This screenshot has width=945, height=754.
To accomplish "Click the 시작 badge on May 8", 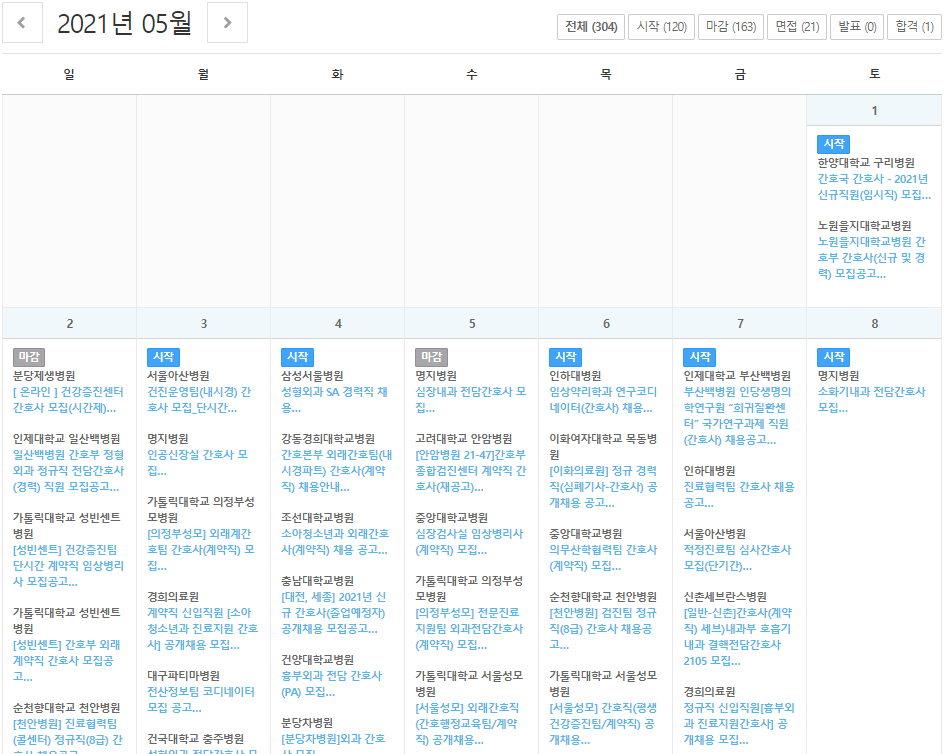I will [834, 357].
